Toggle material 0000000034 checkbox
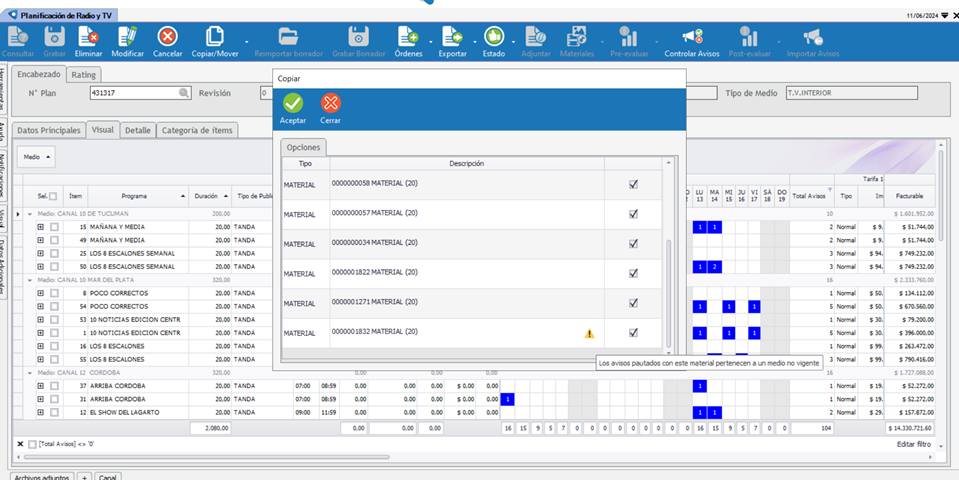 point(634,243)
